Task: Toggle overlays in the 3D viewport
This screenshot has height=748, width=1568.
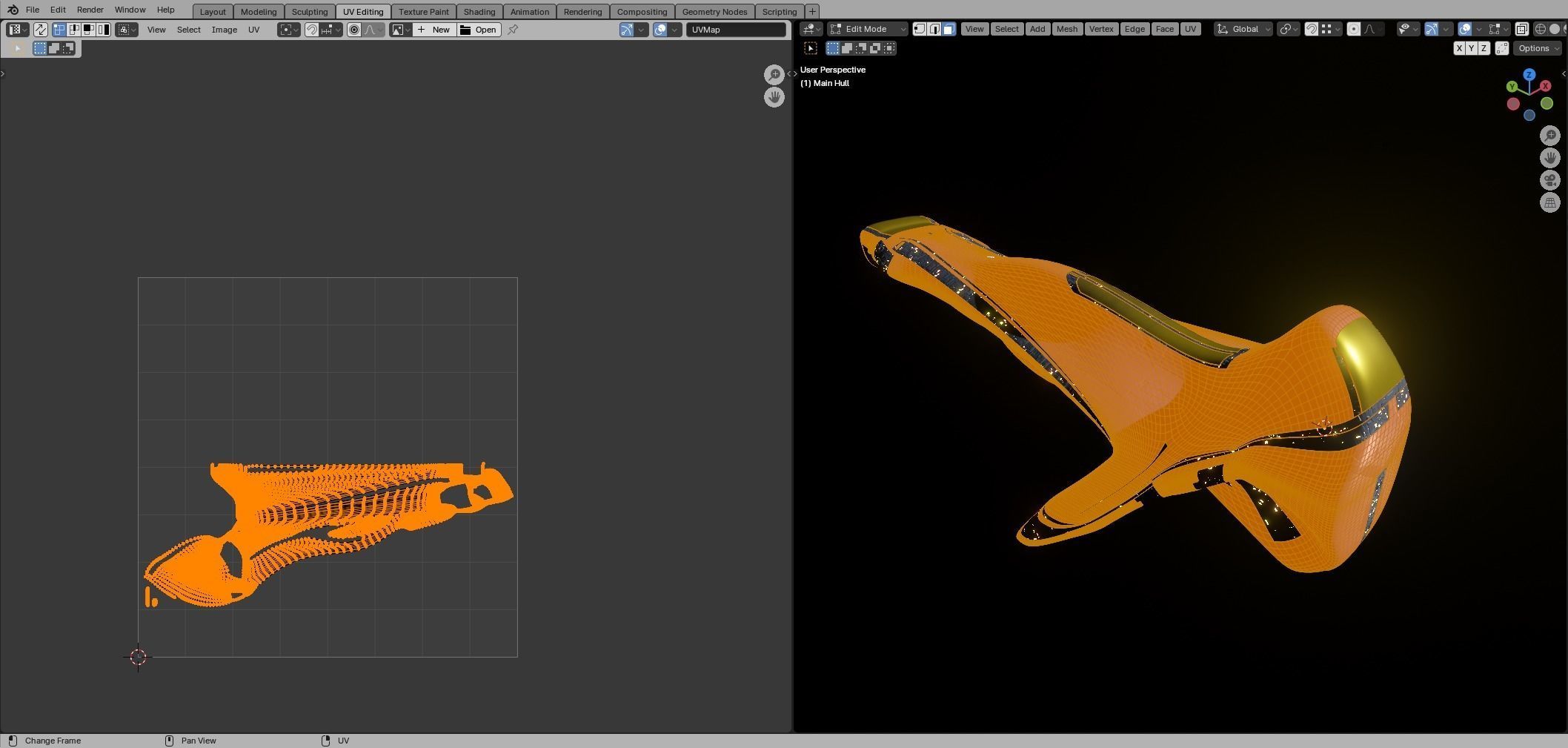Action: (x=1465, y=29)
